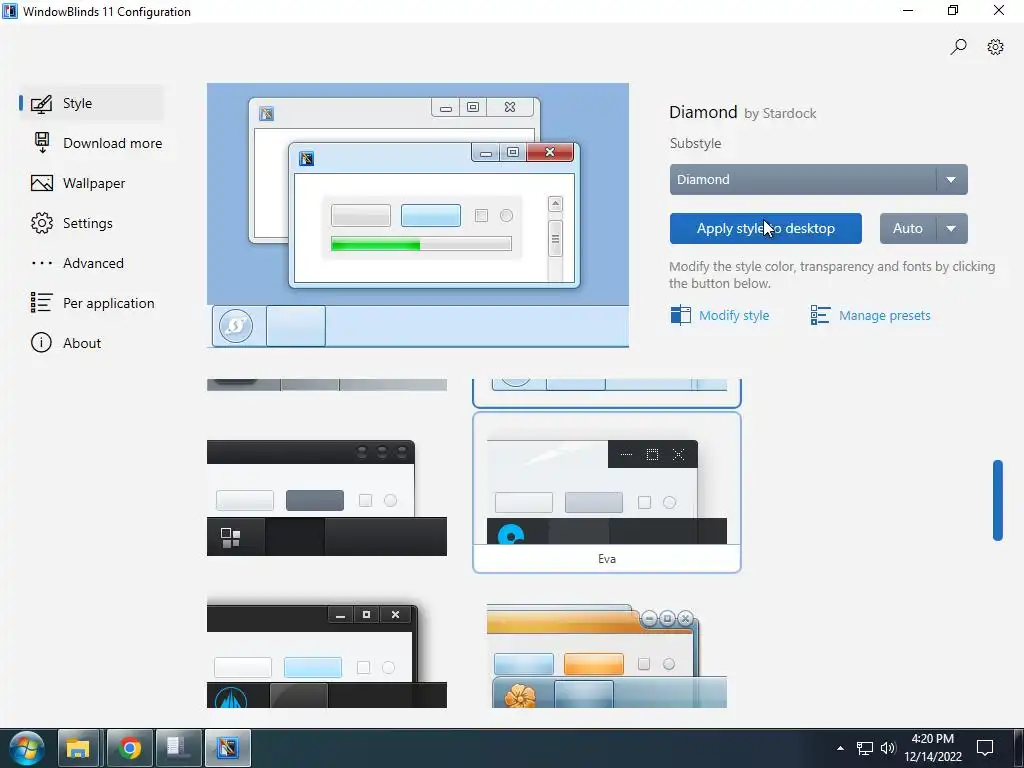Screen dimensions: 1024x768
Task: Show hidden tray icons arrow
Action: tap(840, 748)
